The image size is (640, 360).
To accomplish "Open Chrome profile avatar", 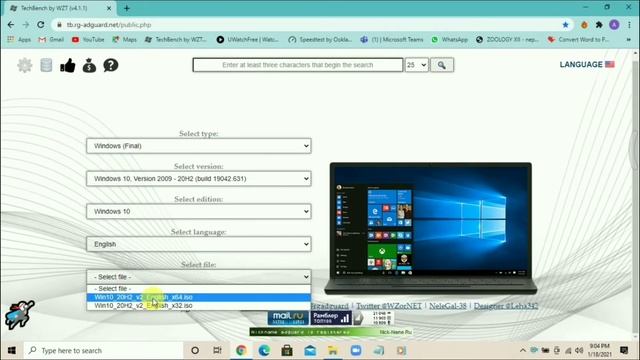I will tap(614, 25).
